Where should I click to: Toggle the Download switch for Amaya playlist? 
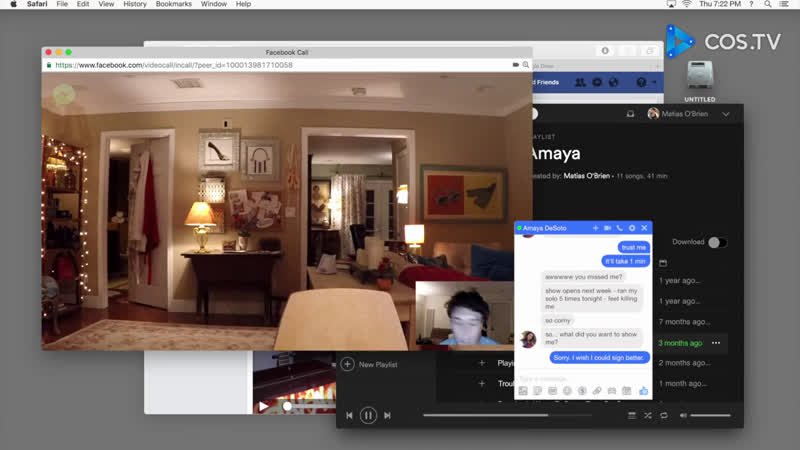point(717,242)
